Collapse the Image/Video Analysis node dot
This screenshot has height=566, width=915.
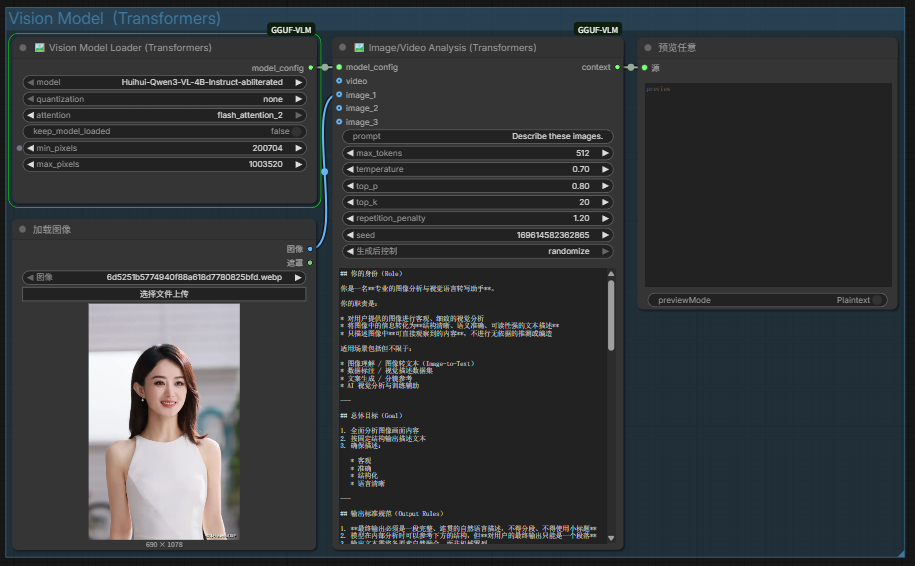343,48
